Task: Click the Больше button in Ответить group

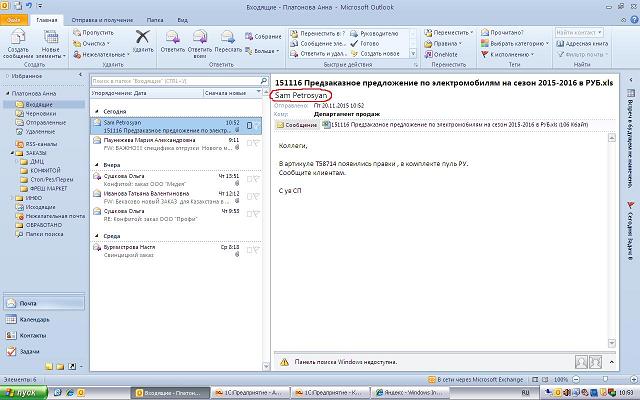Action: coord(262,51)
